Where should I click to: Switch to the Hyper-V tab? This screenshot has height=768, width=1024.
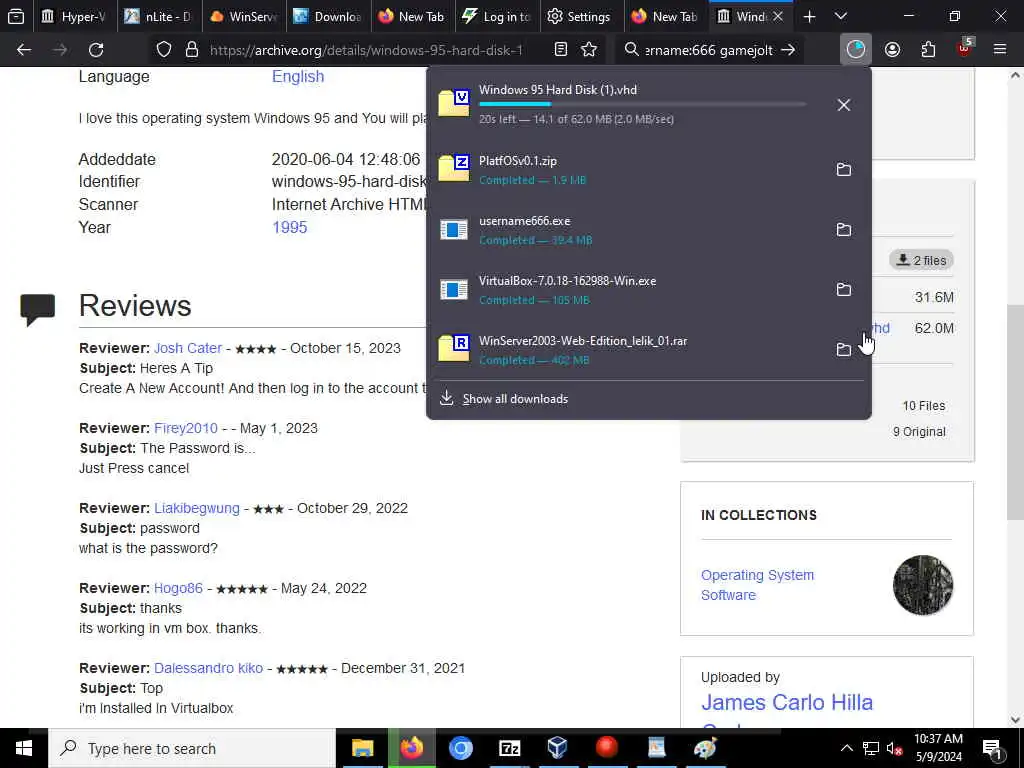click(73, 16)
